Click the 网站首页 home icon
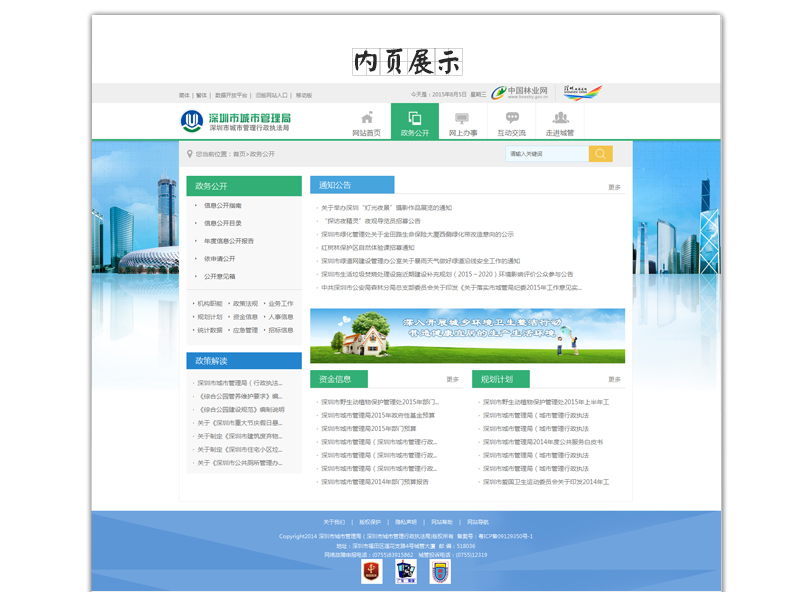 pos(366,118)
